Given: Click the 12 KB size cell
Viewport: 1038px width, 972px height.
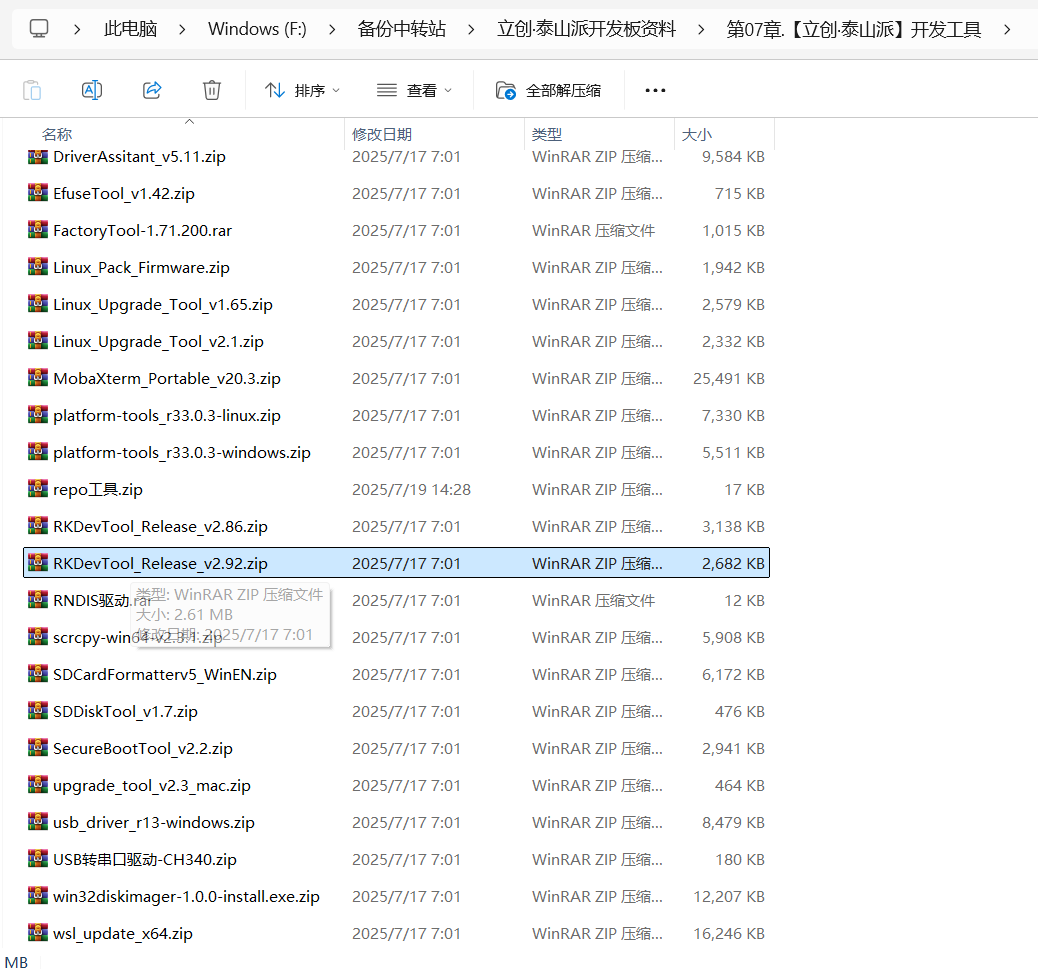Looking at the screenshot, I should coord(745,601).
